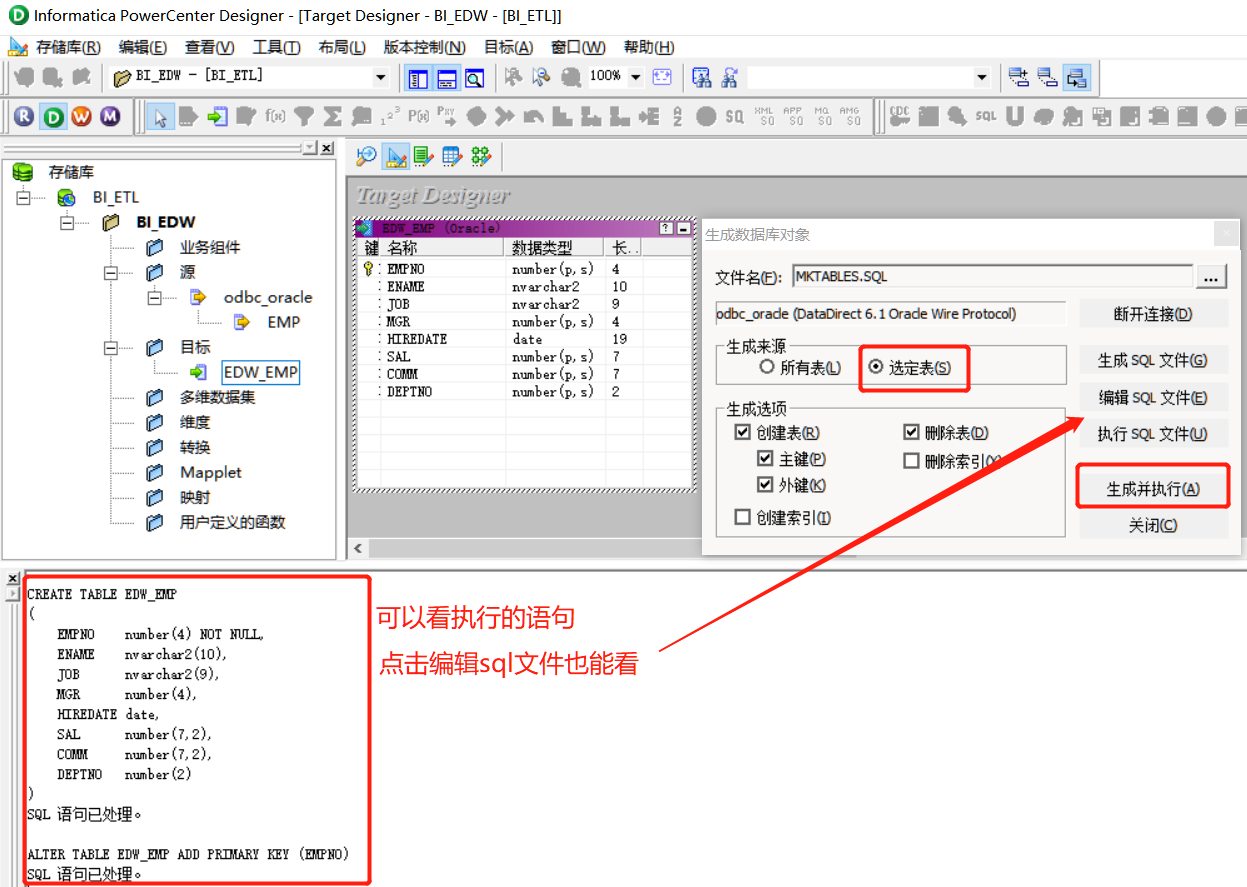Click the arrange with plus layout icon
Image resolution: width=1247 pixels, height=887 pixels.
pos(1019,77)
